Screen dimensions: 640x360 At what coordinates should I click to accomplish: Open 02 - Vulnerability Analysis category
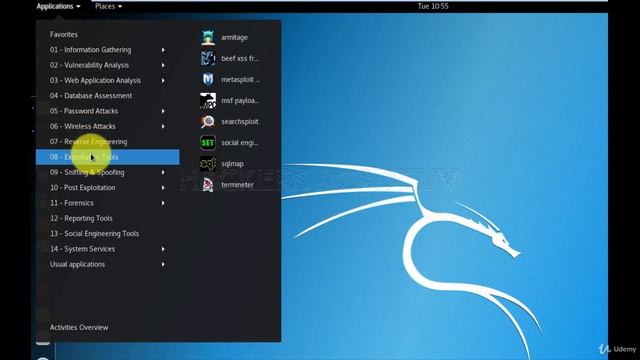108,65
